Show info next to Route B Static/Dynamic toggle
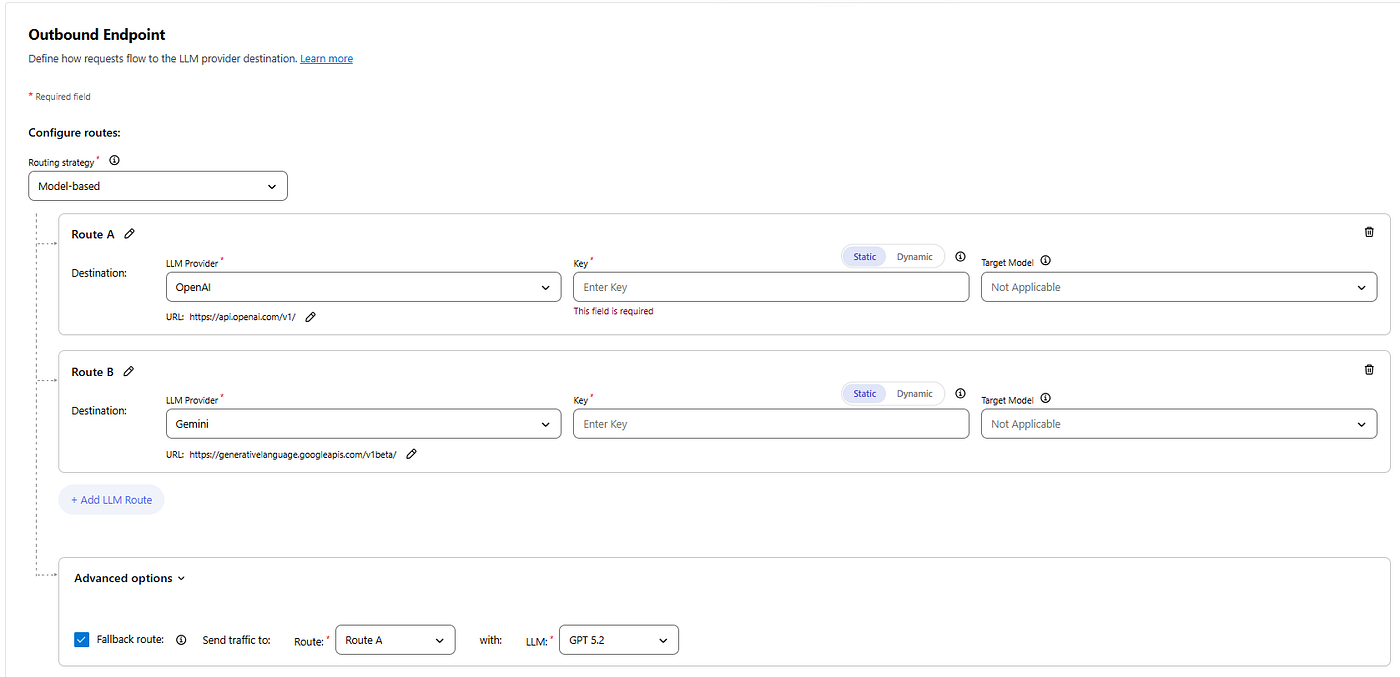Image resolution: width=1400 pixels, height=677 pixels. coord(960,394)
